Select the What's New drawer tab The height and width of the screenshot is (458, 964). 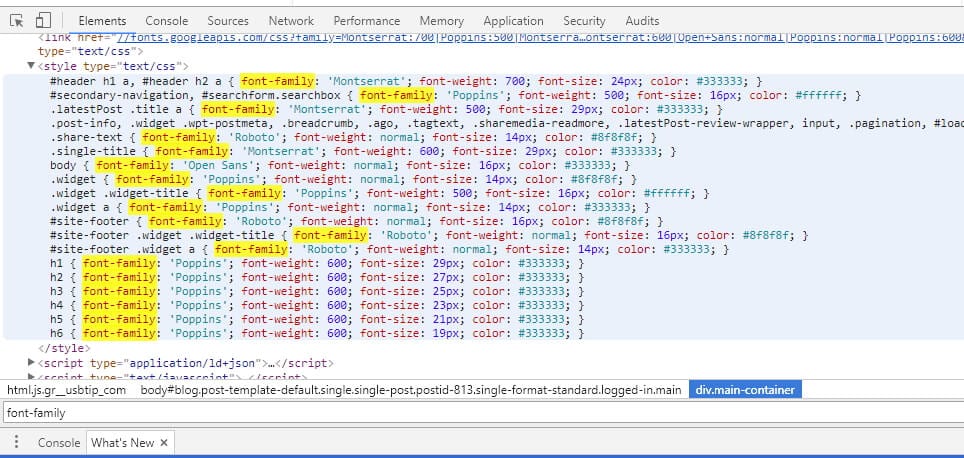click(122, 443)
